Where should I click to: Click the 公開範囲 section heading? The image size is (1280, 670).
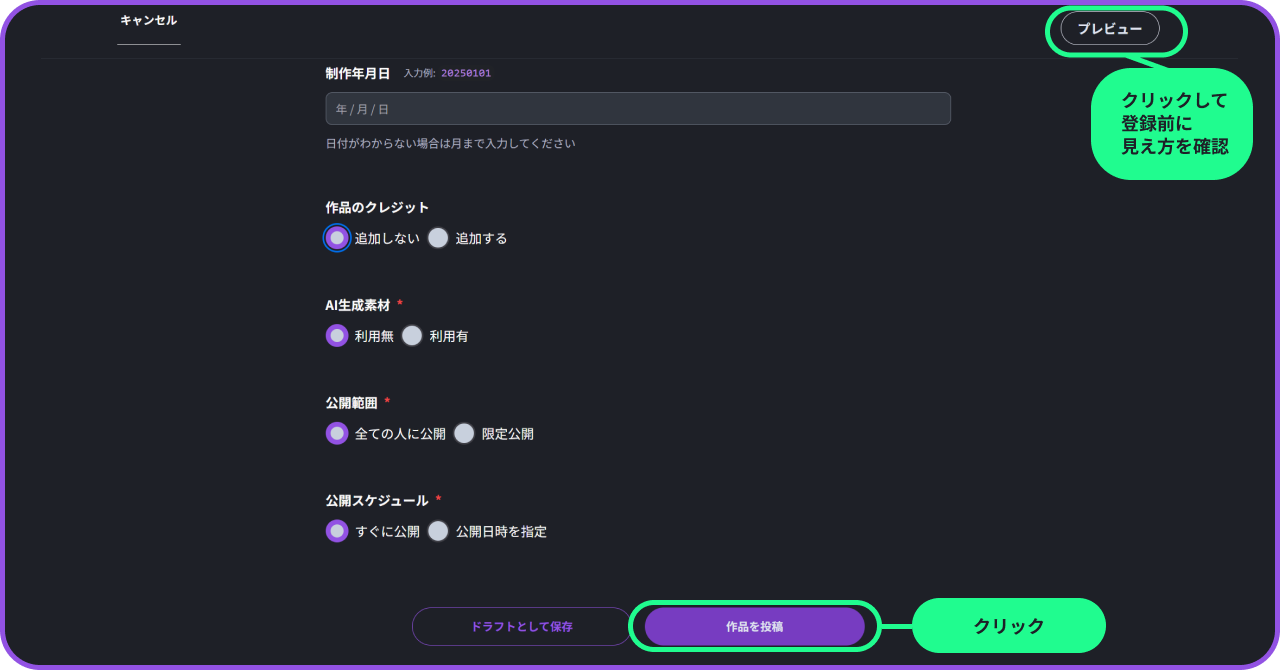pos(351,403)
